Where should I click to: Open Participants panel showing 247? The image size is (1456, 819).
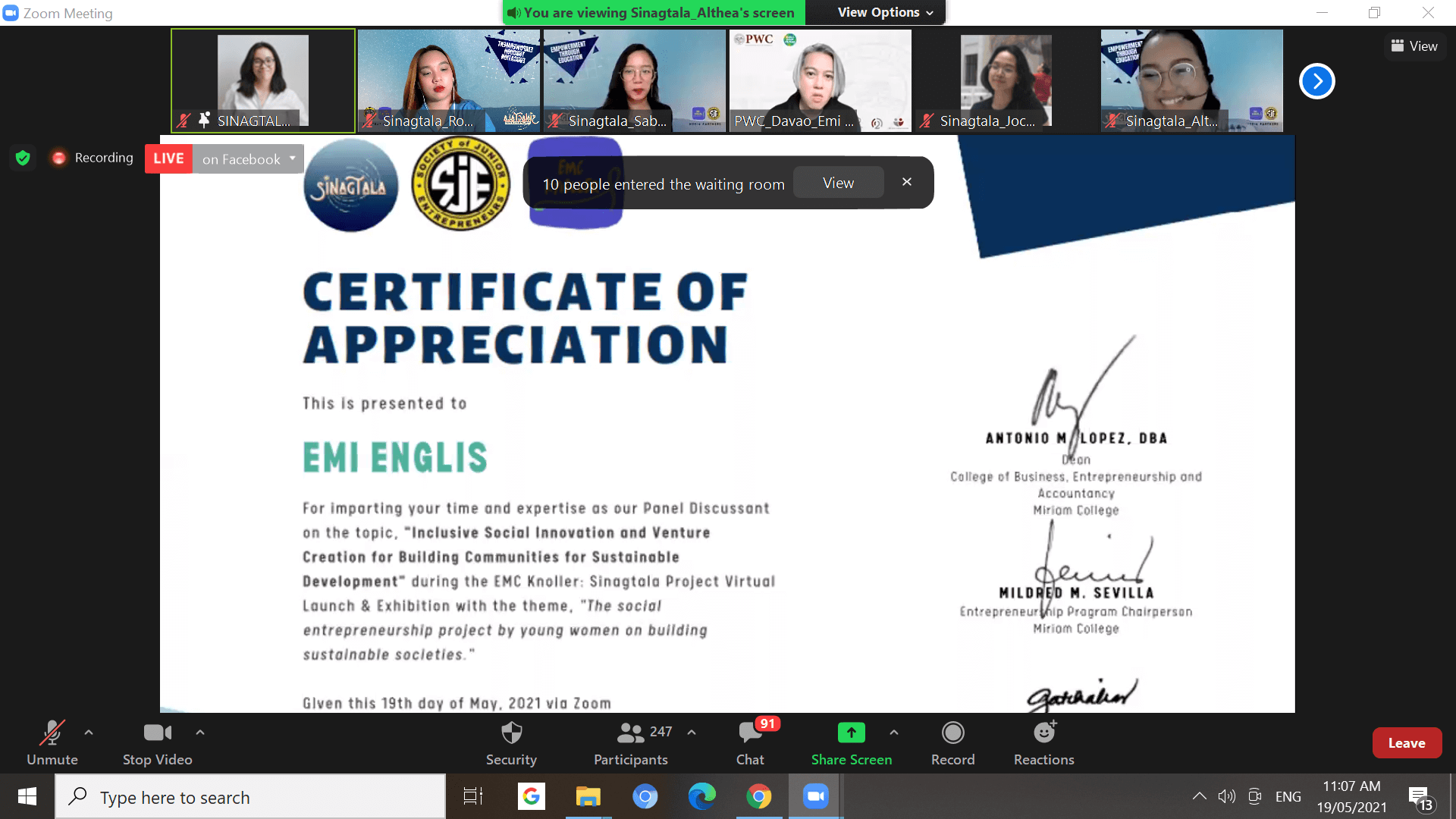coord(631,743)
